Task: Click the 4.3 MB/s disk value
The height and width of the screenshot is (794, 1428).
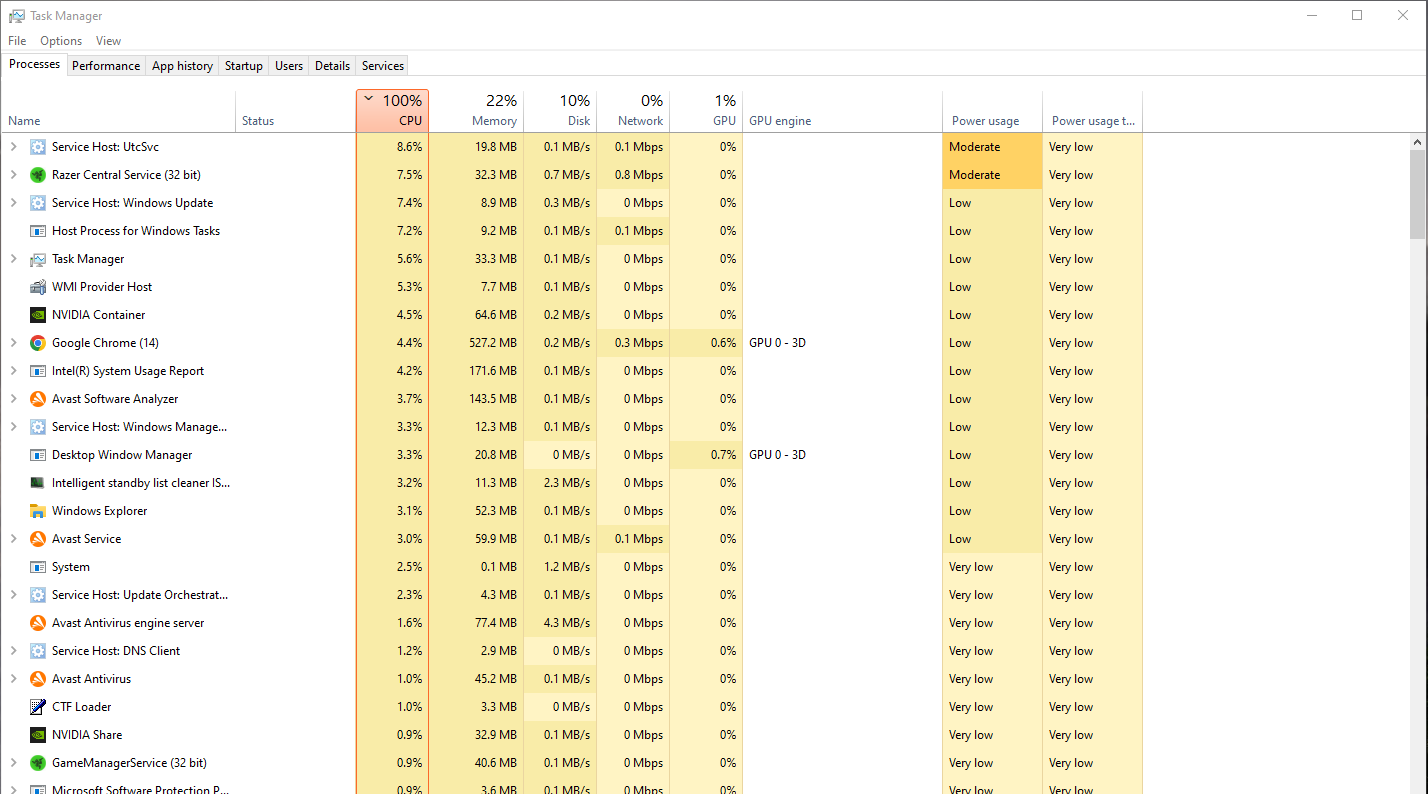Action: [566, 623]
